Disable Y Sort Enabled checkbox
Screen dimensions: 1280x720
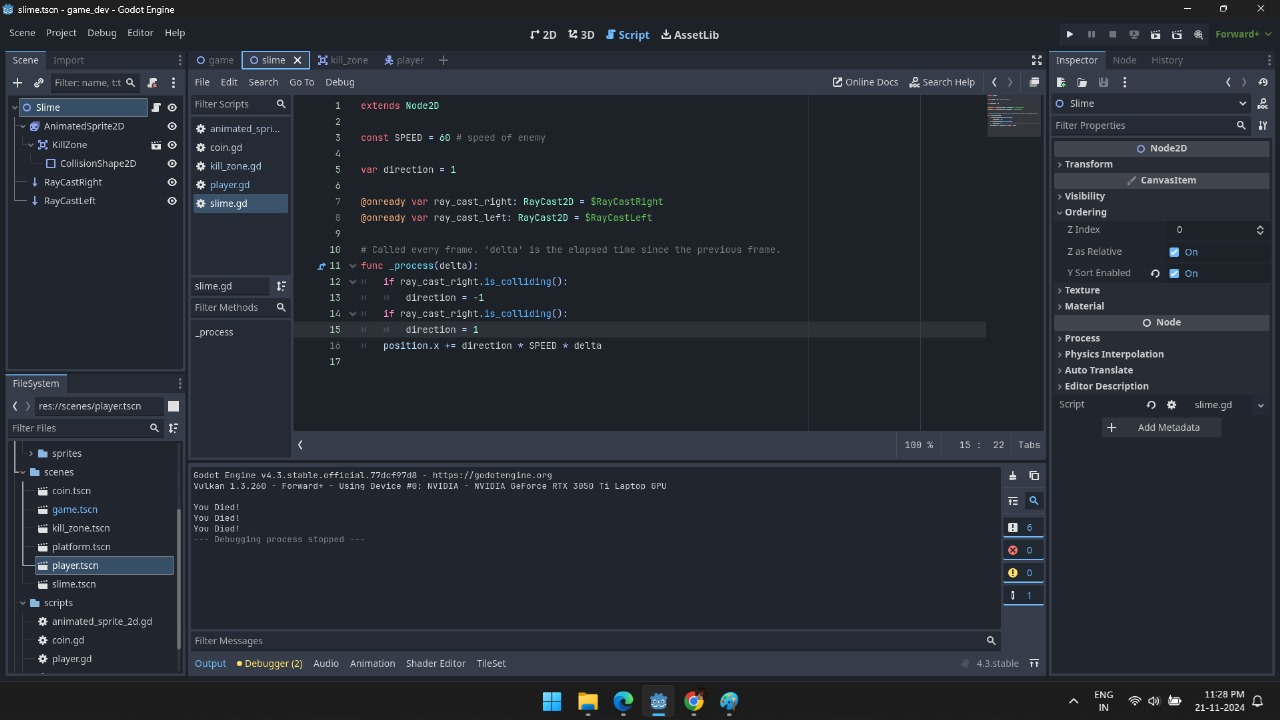[1174, 273]
